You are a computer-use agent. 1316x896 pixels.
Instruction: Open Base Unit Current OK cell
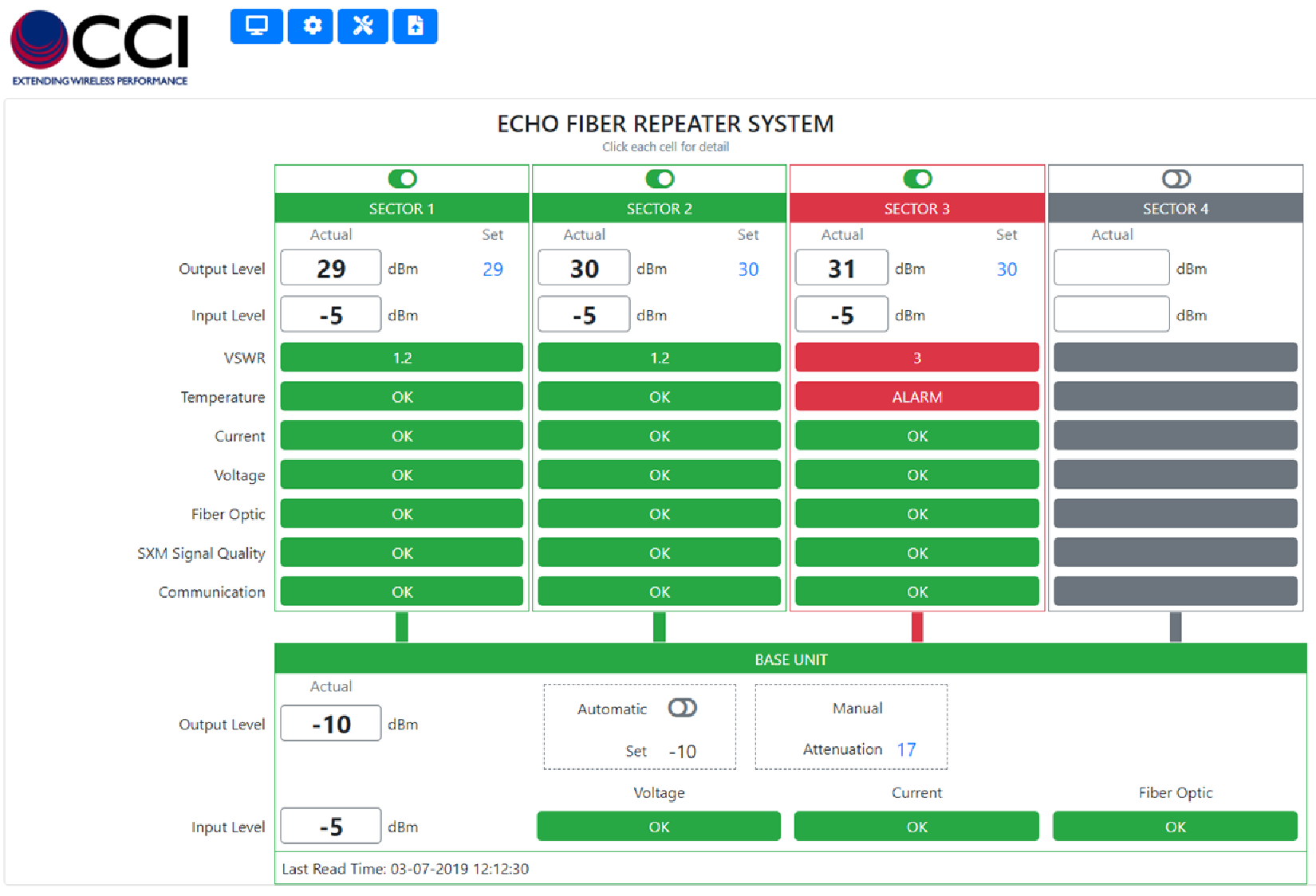point(916,826)
